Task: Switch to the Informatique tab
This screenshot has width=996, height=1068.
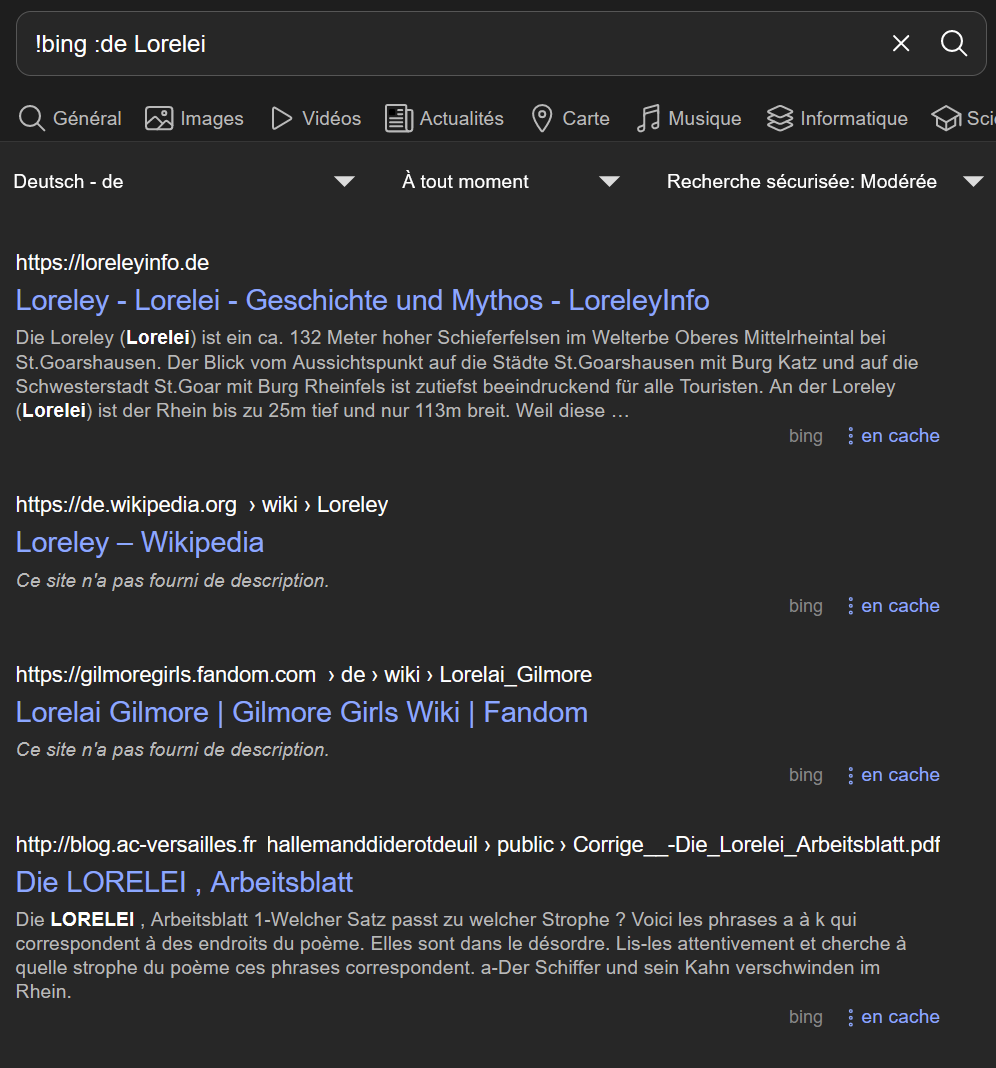Action: coord(837,118)
